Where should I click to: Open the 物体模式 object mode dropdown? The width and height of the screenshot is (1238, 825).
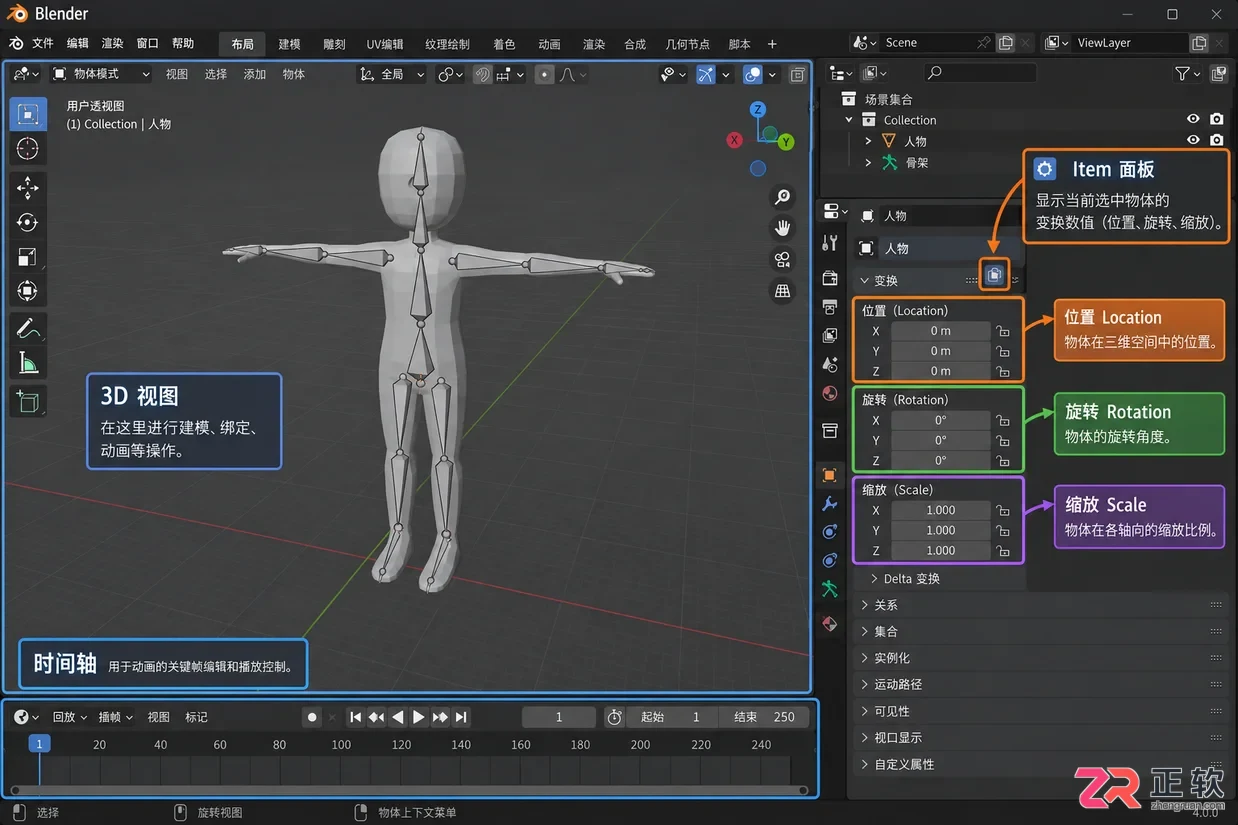tap(101, 74)
